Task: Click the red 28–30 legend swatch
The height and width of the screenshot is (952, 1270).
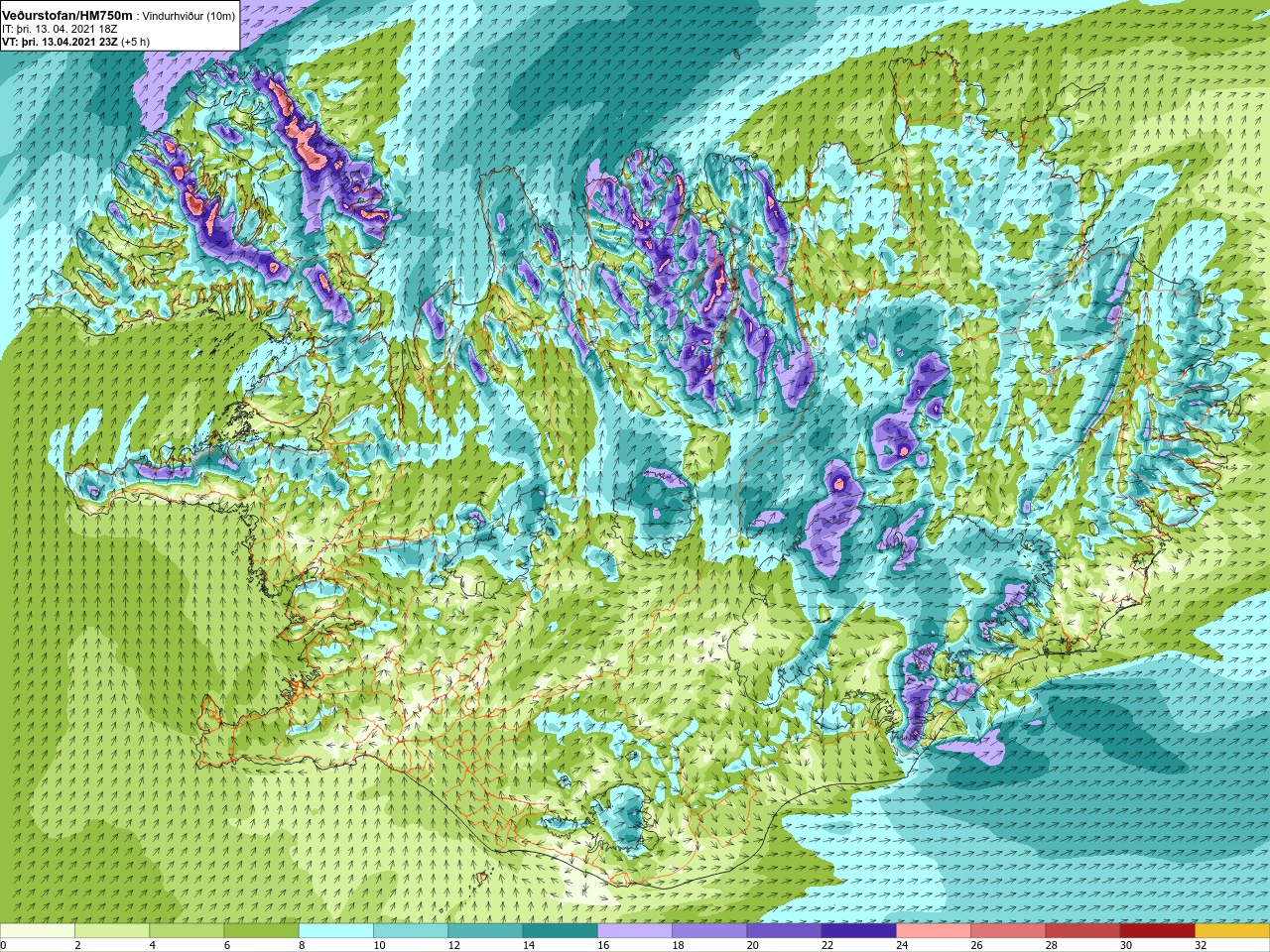Action: click(x=1082, y=931)
